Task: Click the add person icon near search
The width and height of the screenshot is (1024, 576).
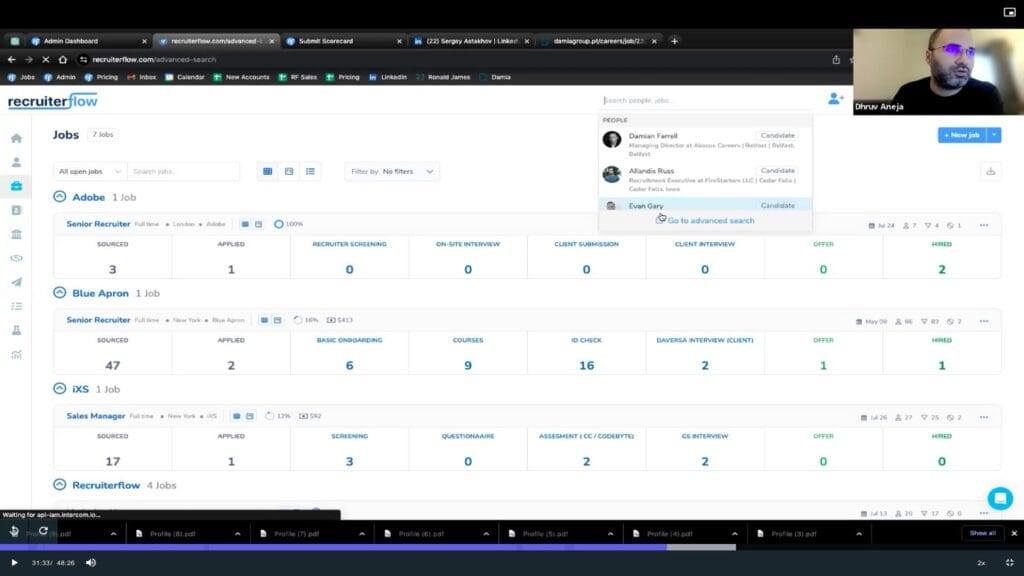Action: coord(835,99)
